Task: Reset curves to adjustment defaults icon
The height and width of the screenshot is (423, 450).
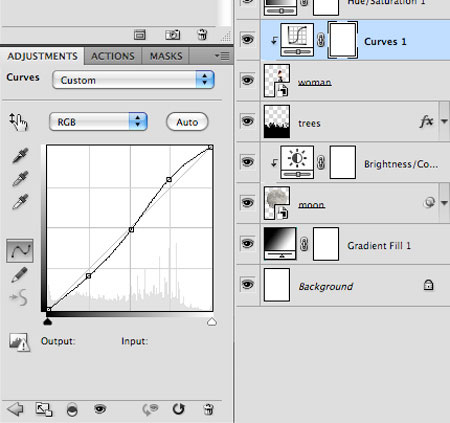Action: [179, 409]
